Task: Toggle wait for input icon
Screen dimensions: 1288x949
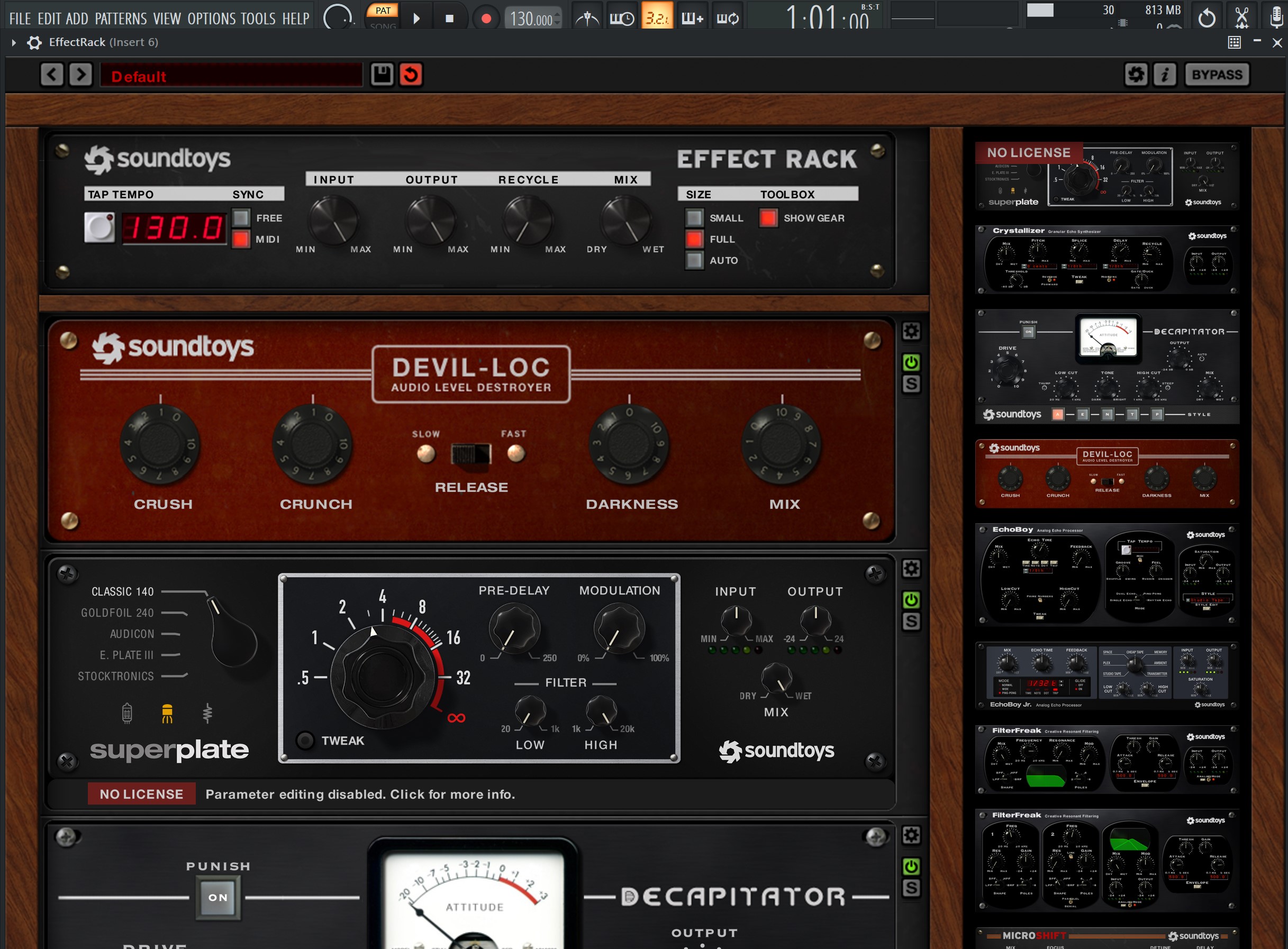Action: point(622,18)
